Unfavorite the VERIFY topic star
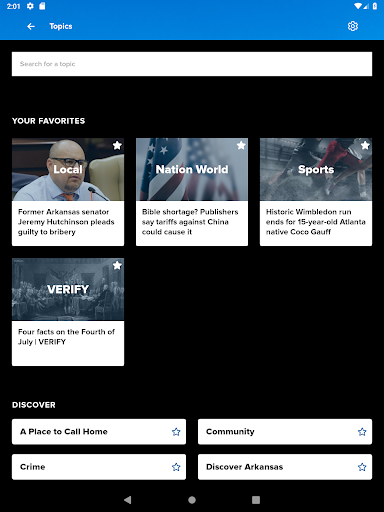 point(117,265)
